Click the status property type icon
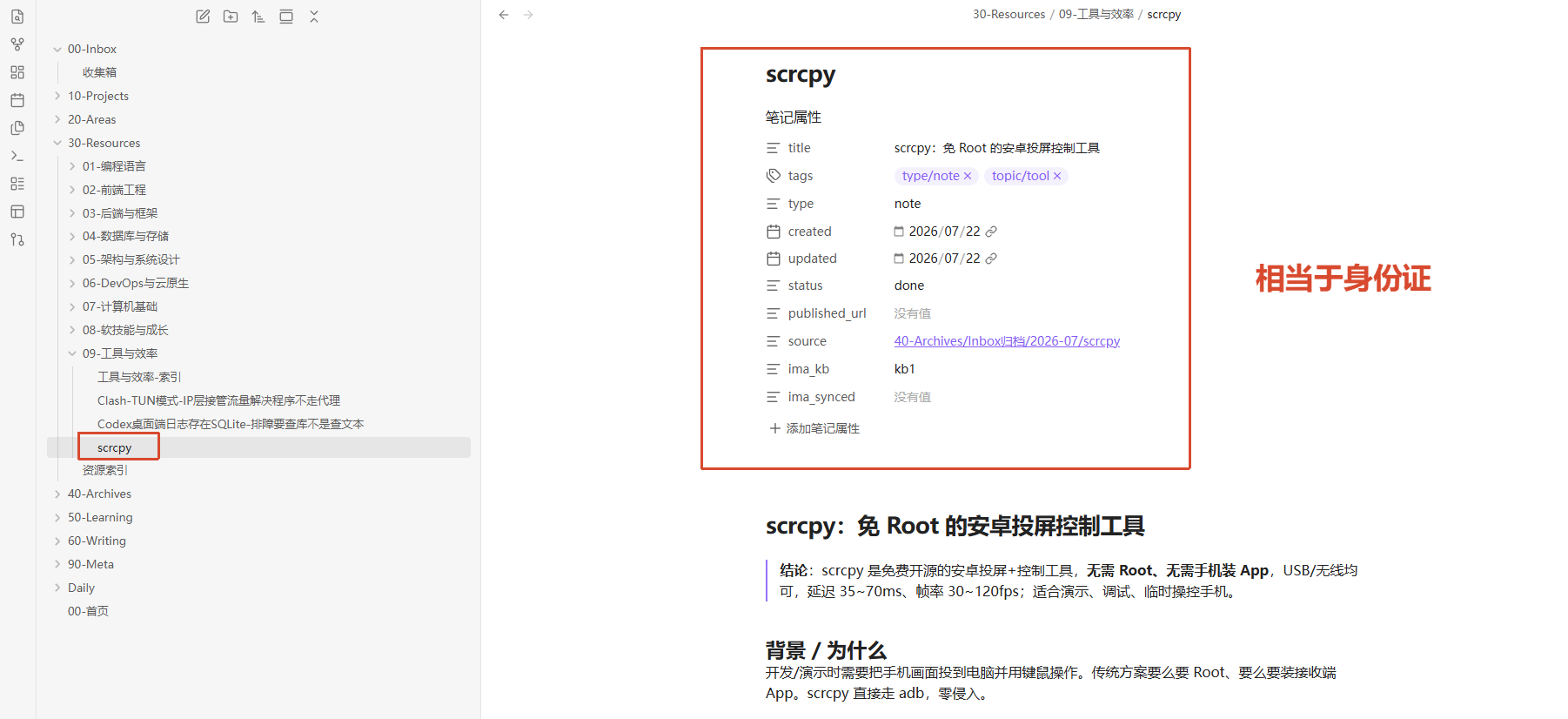Screen dimensions: 1568x719 [773, 286]
